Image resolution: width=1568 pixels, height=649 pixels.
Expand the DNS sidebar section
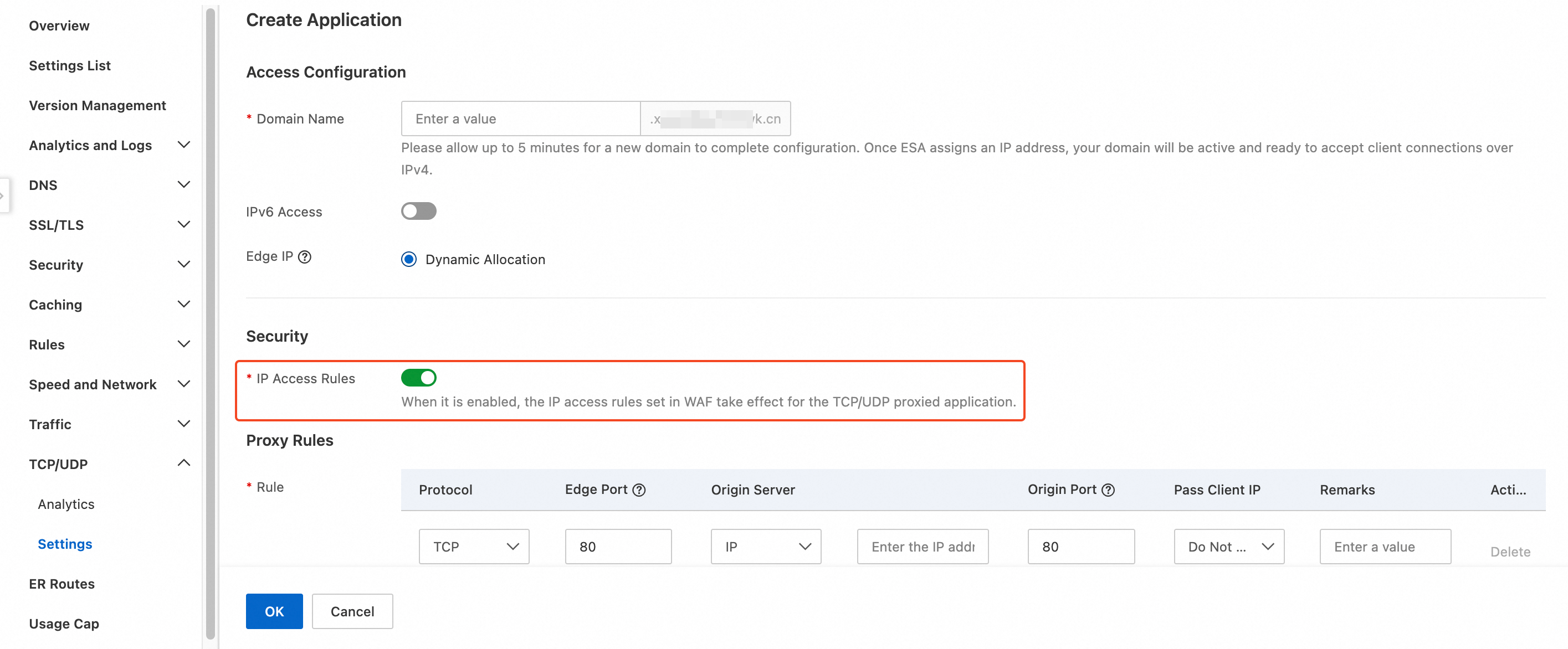click(183, 184)
